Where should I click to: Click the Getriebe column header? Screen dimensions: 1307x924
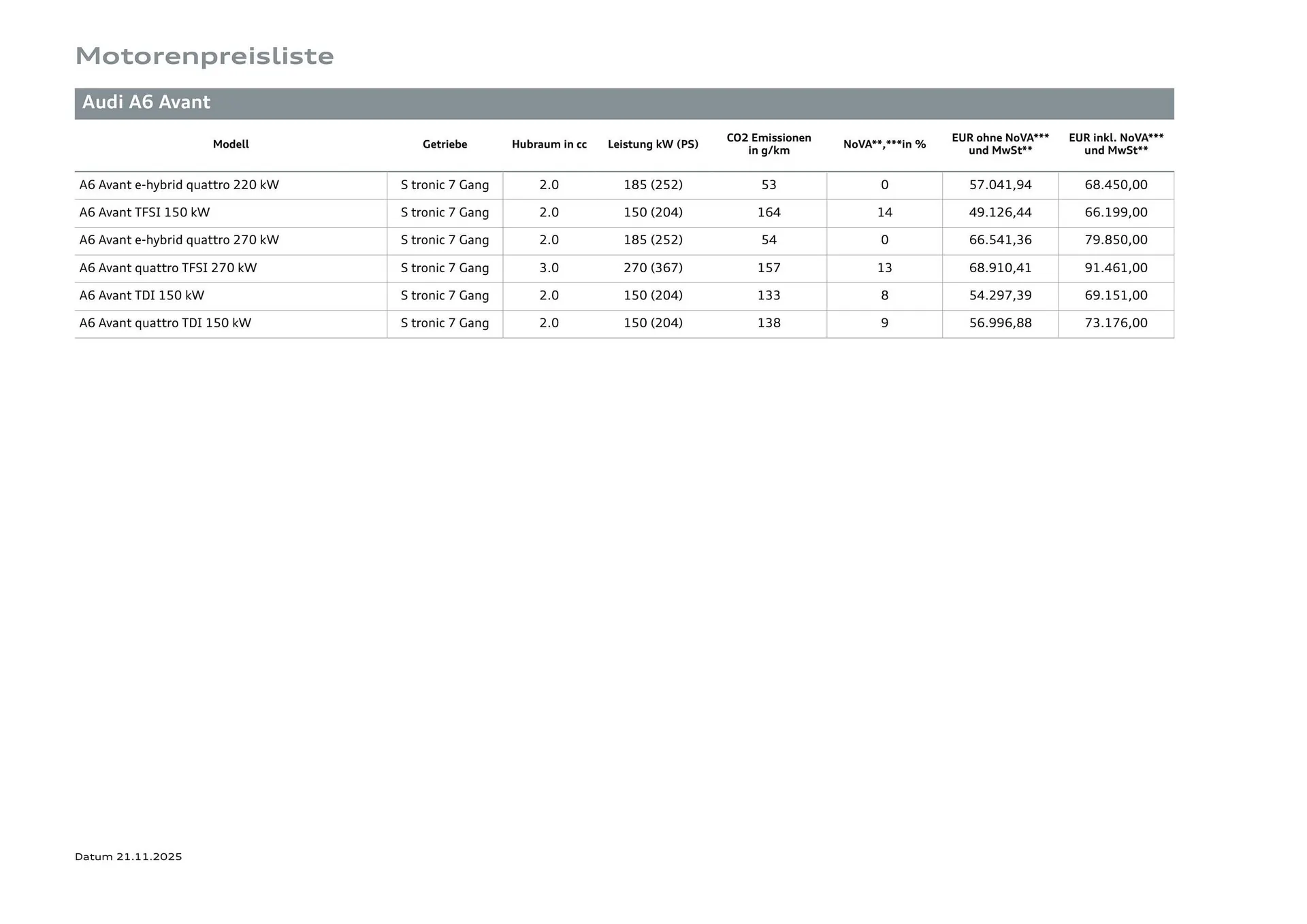click(445, 144)
